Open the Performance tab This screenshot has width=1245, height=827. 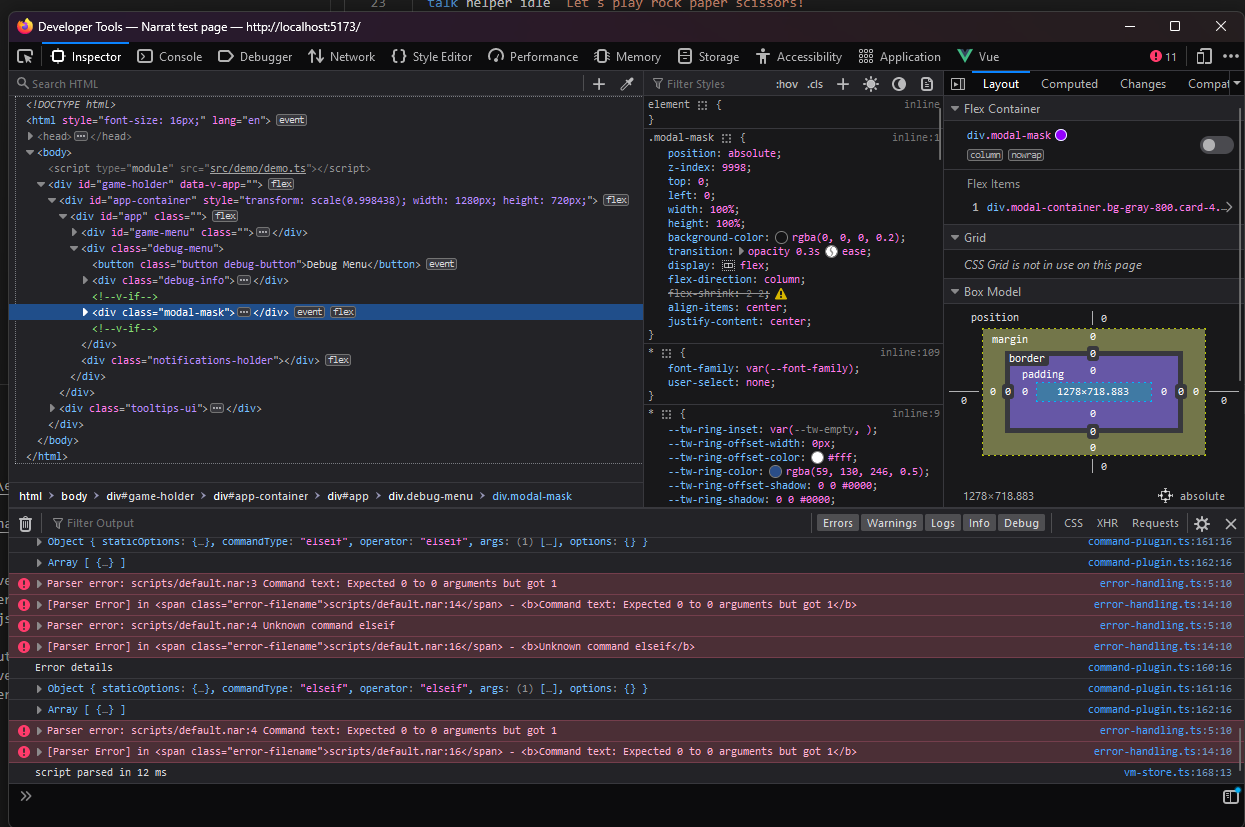pos(533,57)
